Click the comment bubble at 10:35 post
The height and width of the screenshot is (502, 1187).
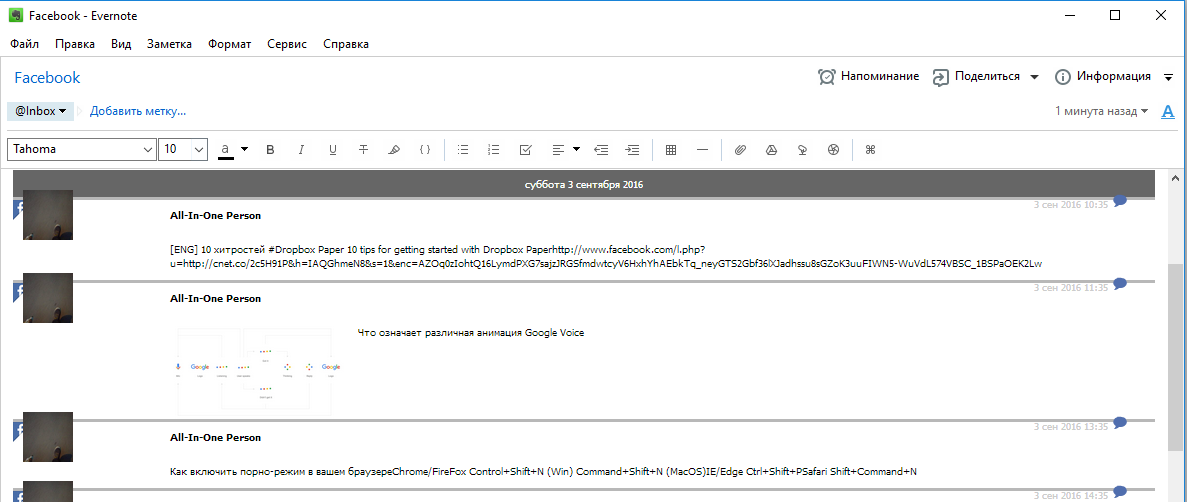[x=1120, y=201]
